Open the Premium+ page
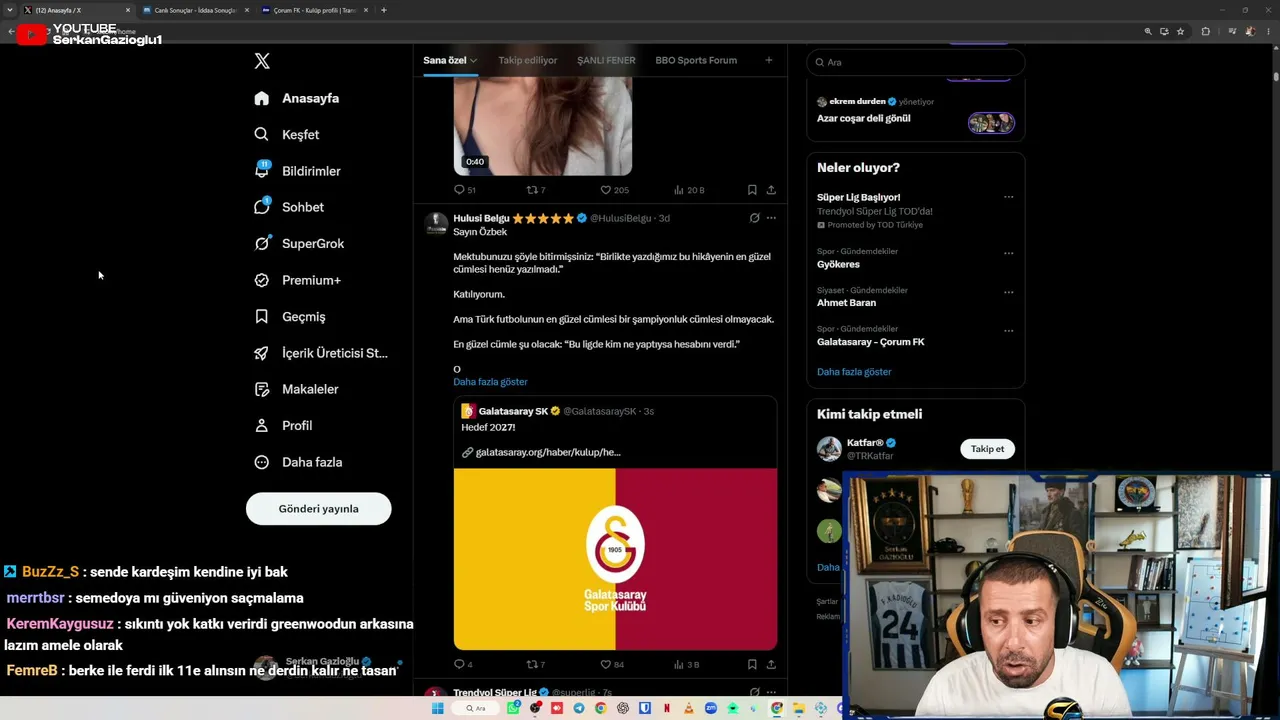Image resolution: width=1280 pixels, height=720 pixels. [x=297, y=280]
